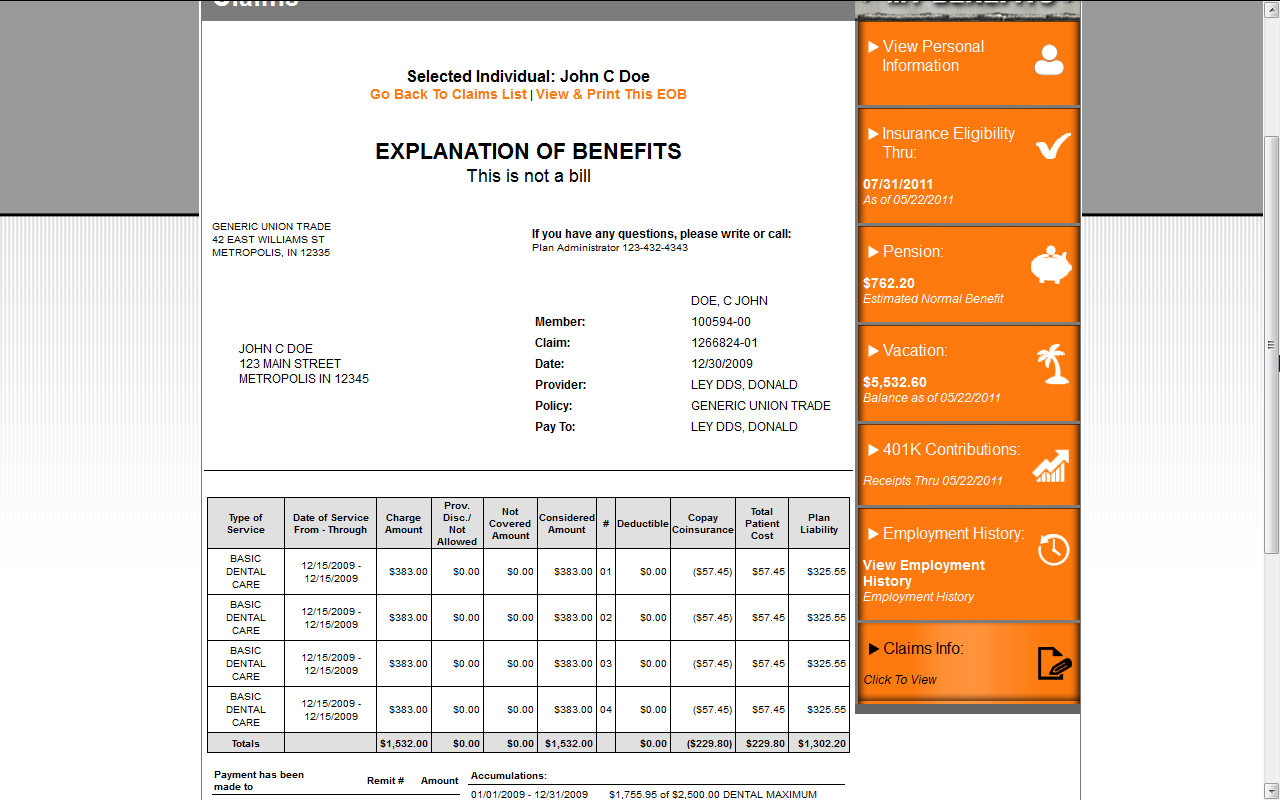Click the Date of Service column header
The height and width of the screenshot is (800, 1280).
[x=331, y=524]
